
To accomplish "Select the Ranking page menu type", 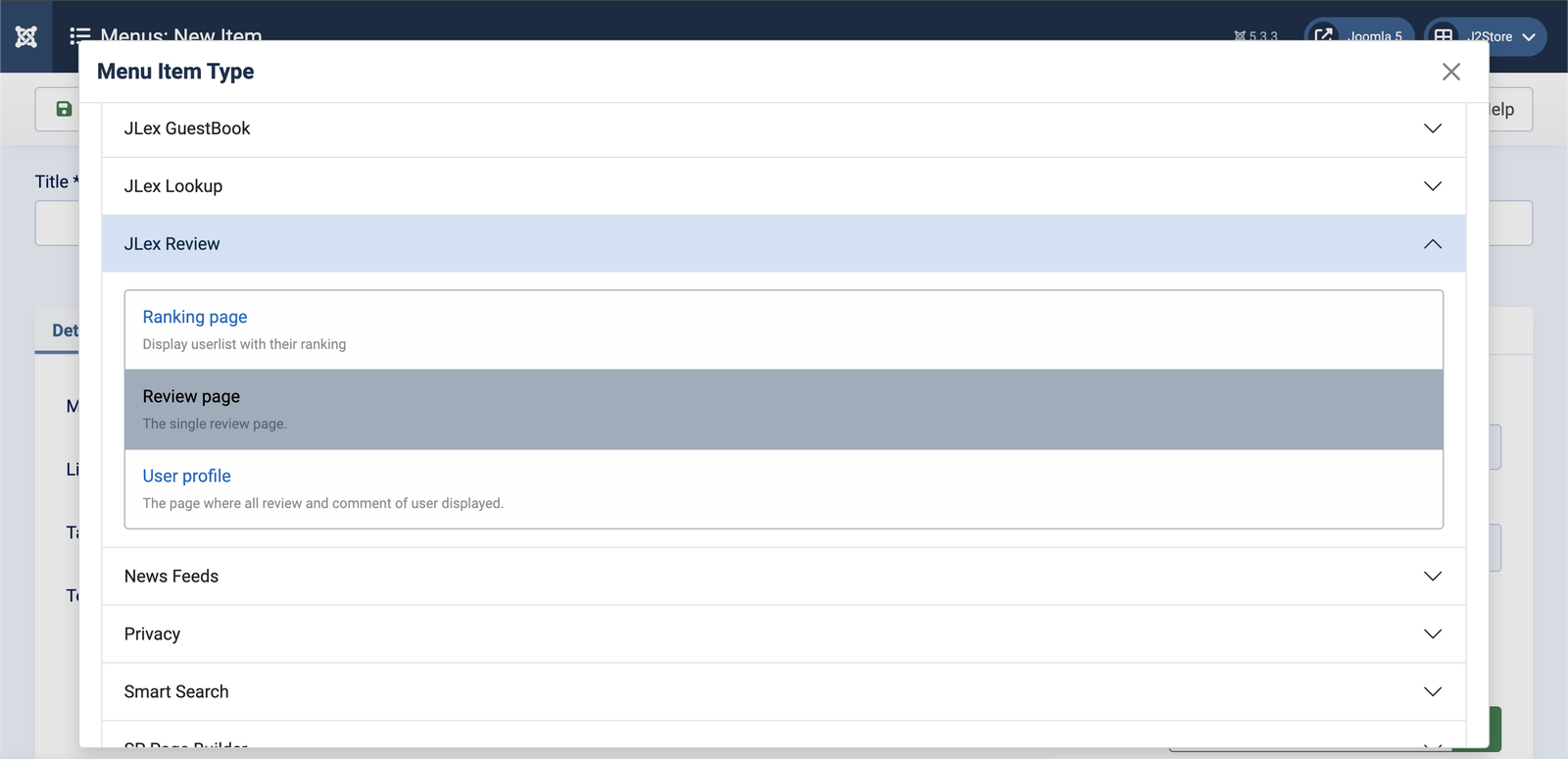I will (x=195, y=317).
